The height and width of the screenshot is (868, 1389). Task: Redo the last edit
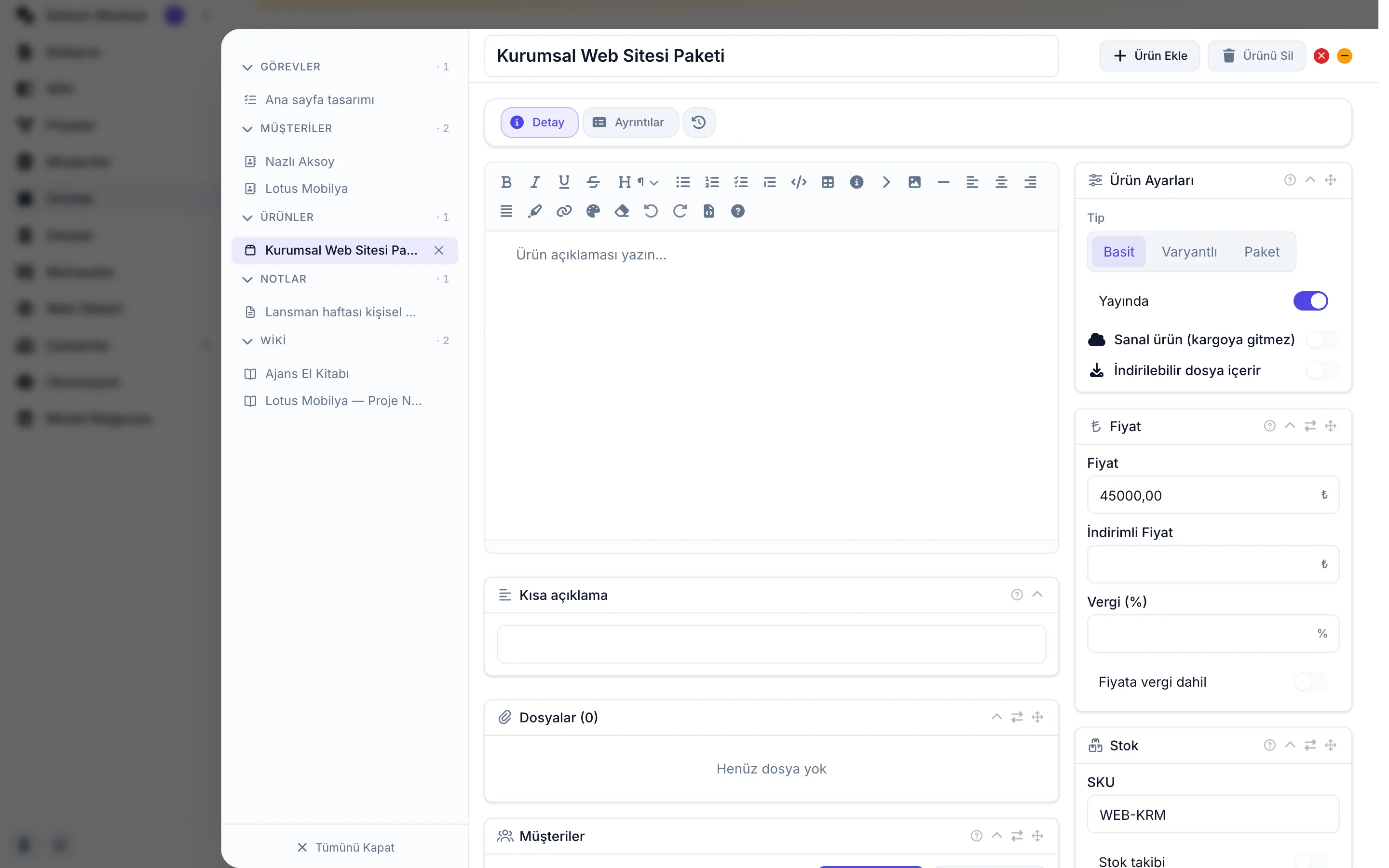click(x=680, y=211)
